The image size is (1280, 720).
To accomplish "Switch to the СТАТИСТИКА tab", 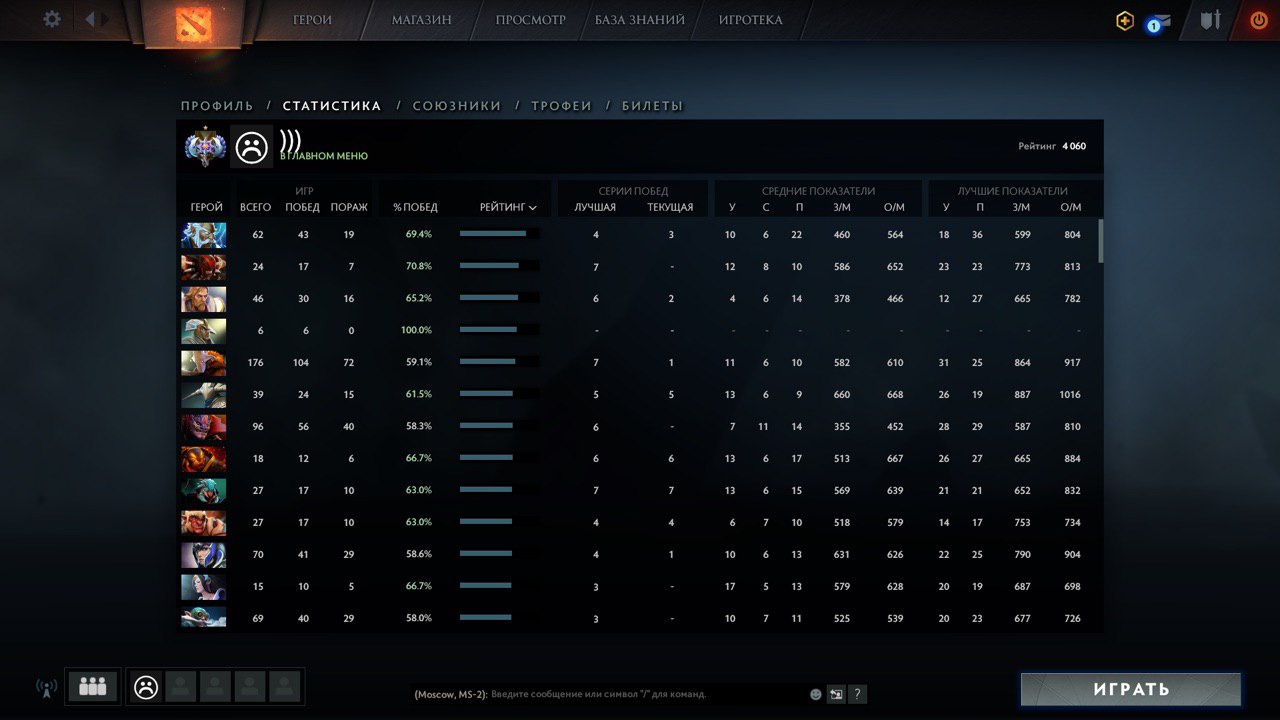I will pos(332,106).
